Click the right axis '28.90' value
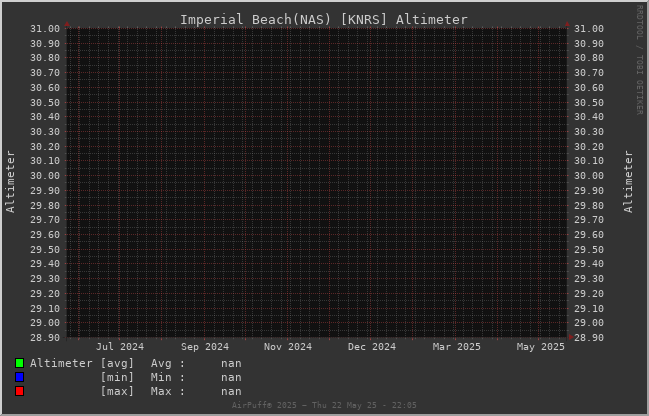Screen dimensions: 649x416 coord(589,337)
